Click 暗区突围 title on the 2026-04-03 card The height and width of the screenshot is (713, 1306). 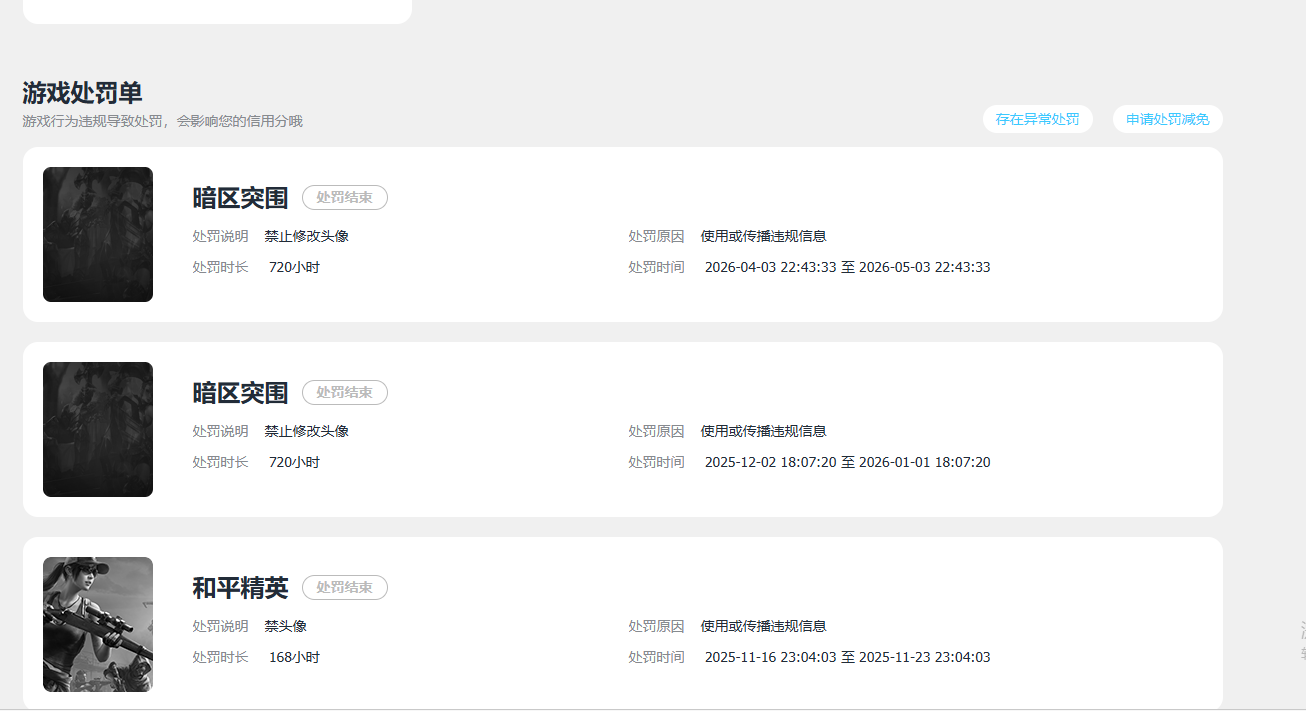tap(240, 198)
